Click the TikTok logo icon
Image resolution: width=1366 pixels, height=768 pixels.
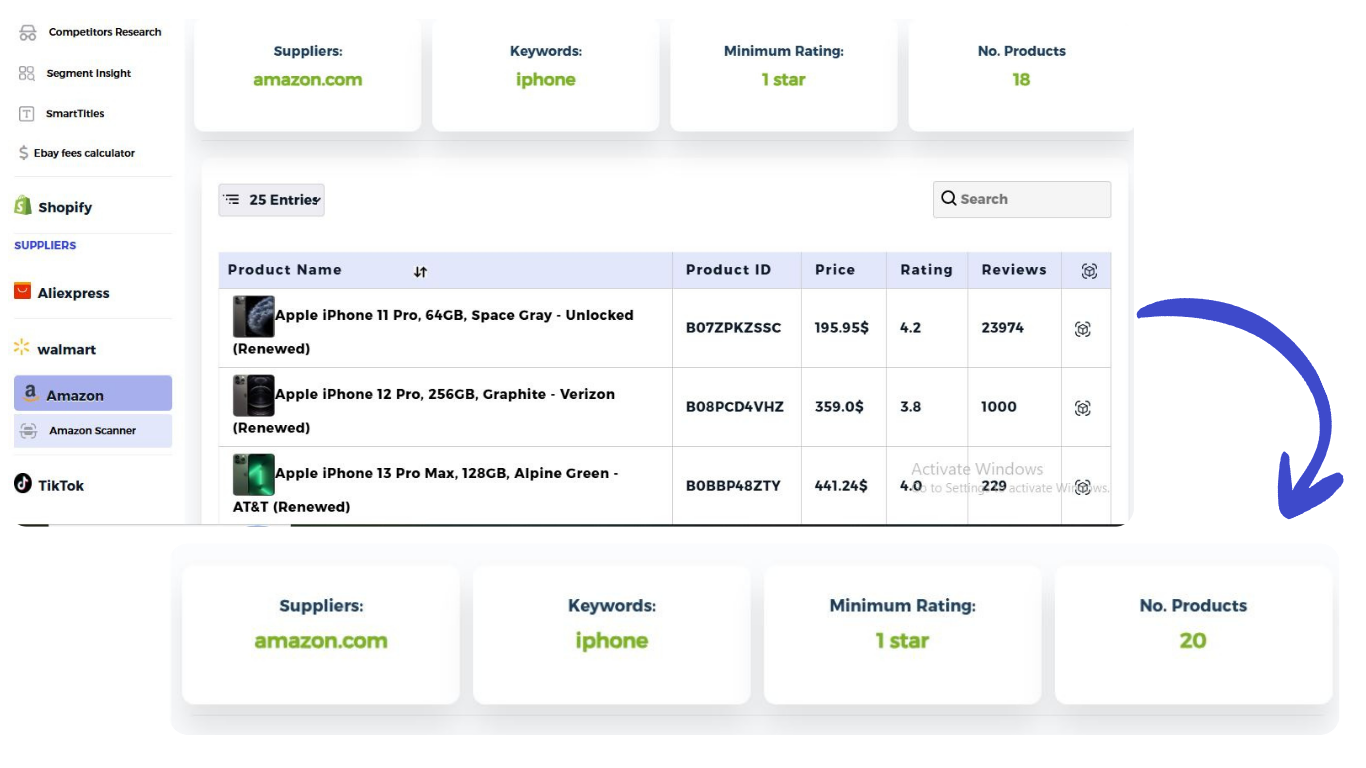pyautogui.click(x=23, y=484)
